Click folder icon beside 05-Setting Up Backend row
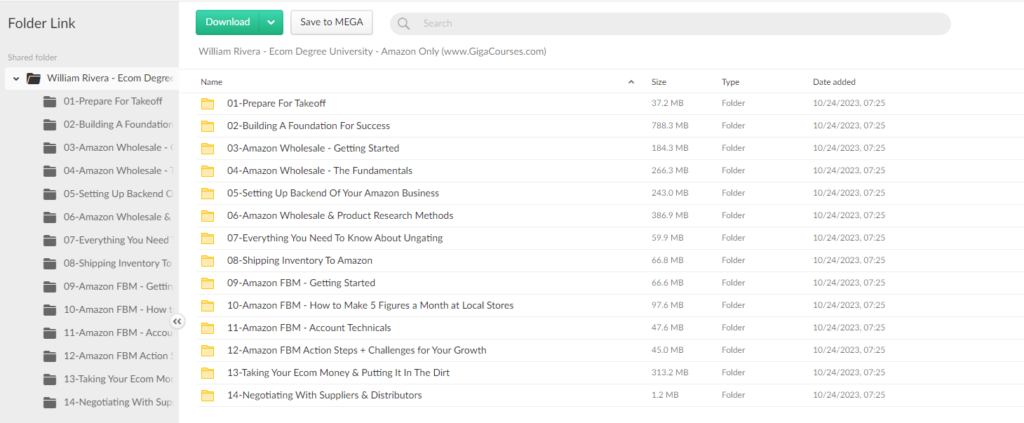The image size is (1024, 423). pos(208,193)
